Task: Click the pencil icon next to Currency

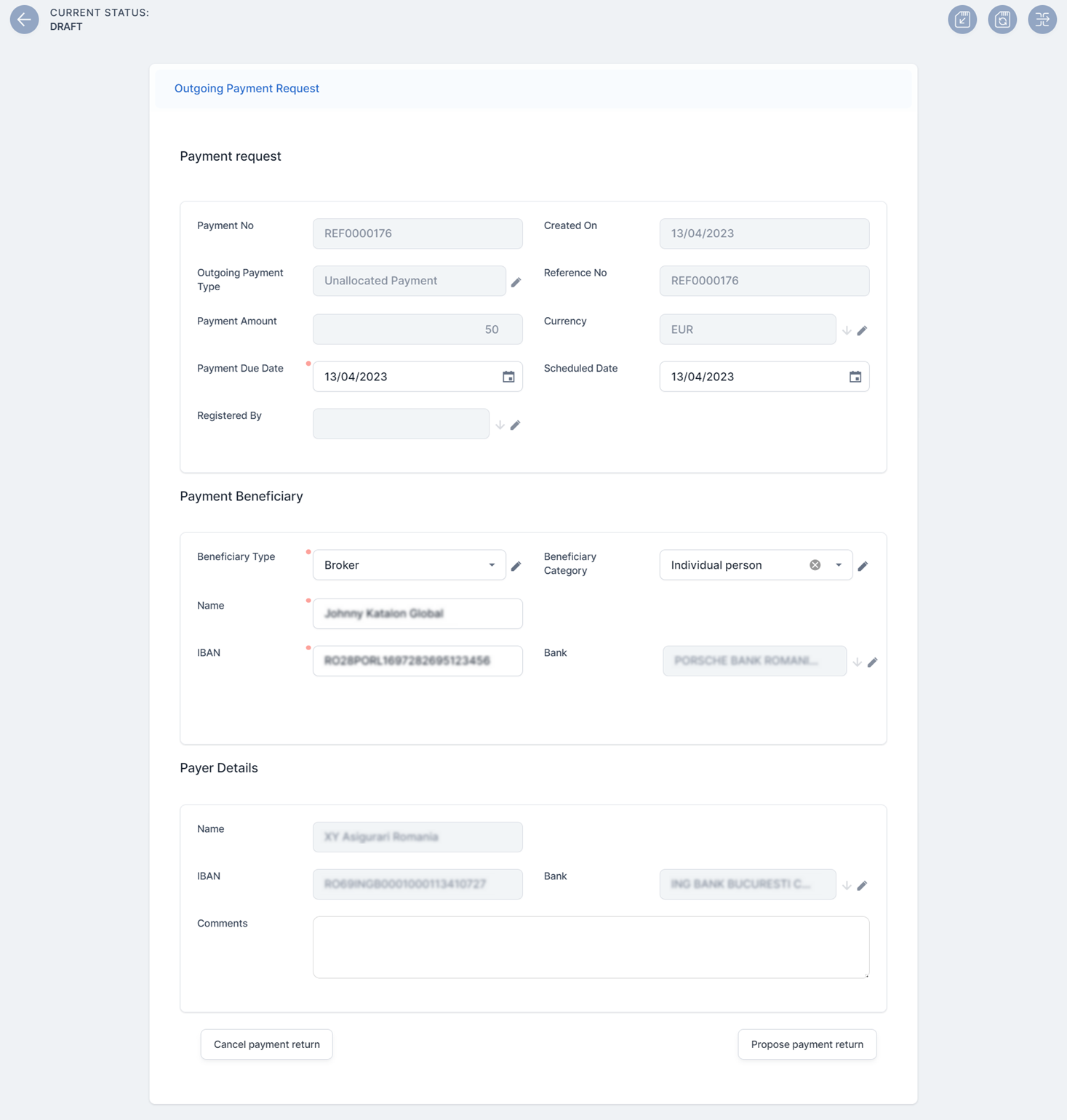Action: click(x=862, y=331)
